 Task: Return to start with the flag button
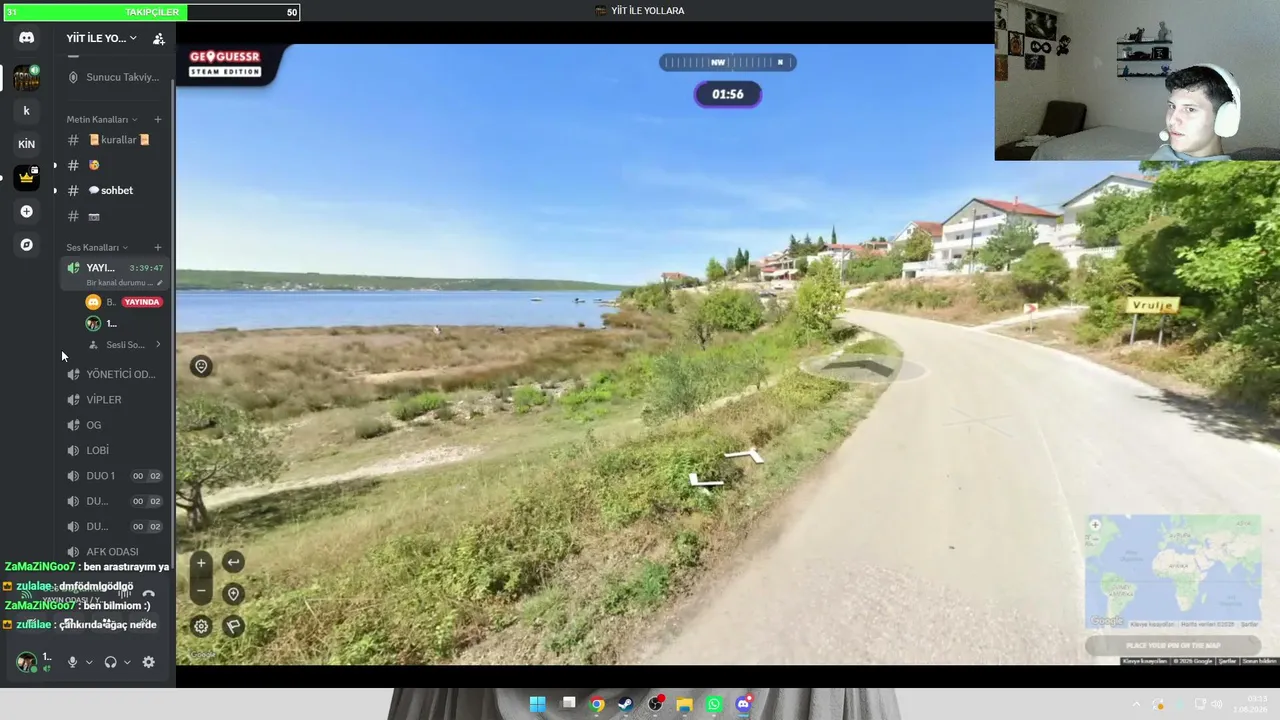tap(233, 626)
